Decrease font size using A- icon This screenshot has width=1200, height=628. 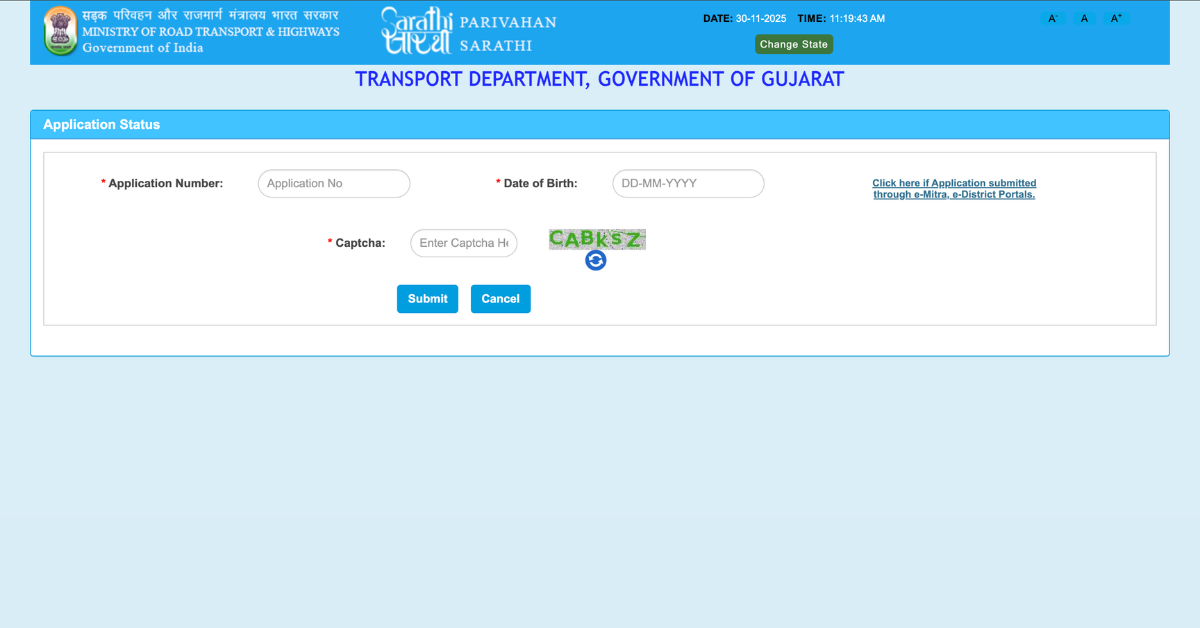click(1052, 17)
